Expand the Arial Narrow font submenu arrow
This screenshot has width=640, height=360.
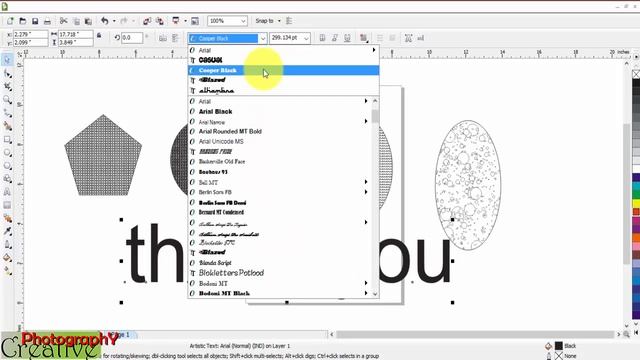pyautogui.click(x=366, y=121)
